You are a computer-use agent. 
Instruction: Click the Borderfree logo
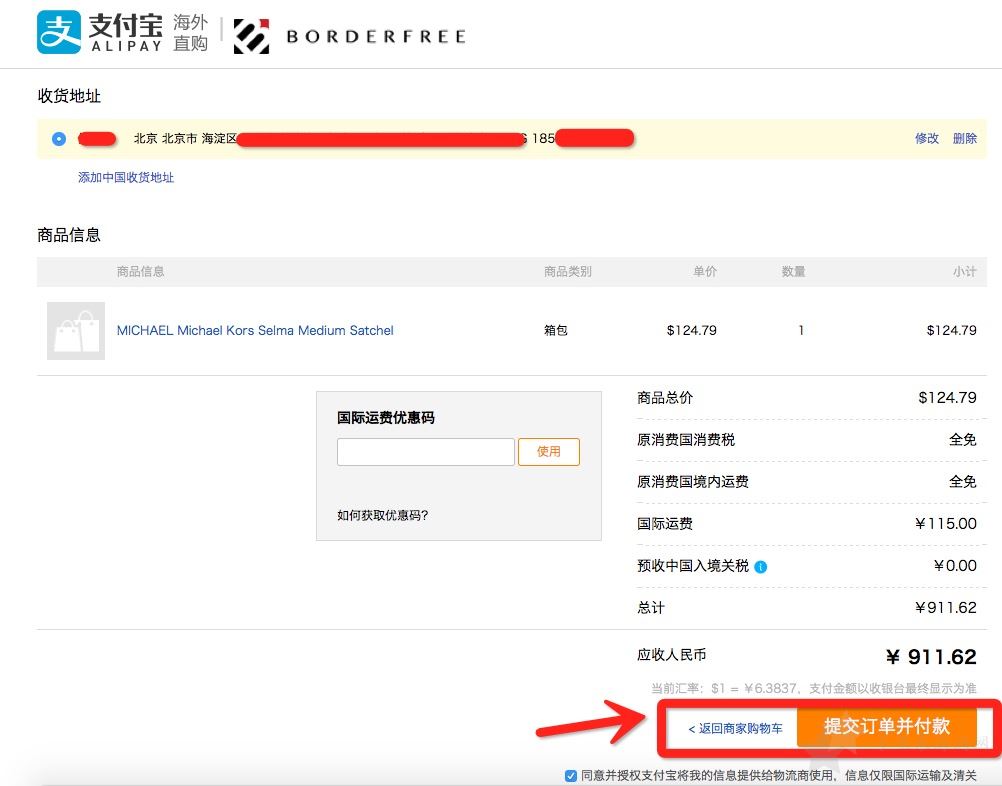click(349, 36)
